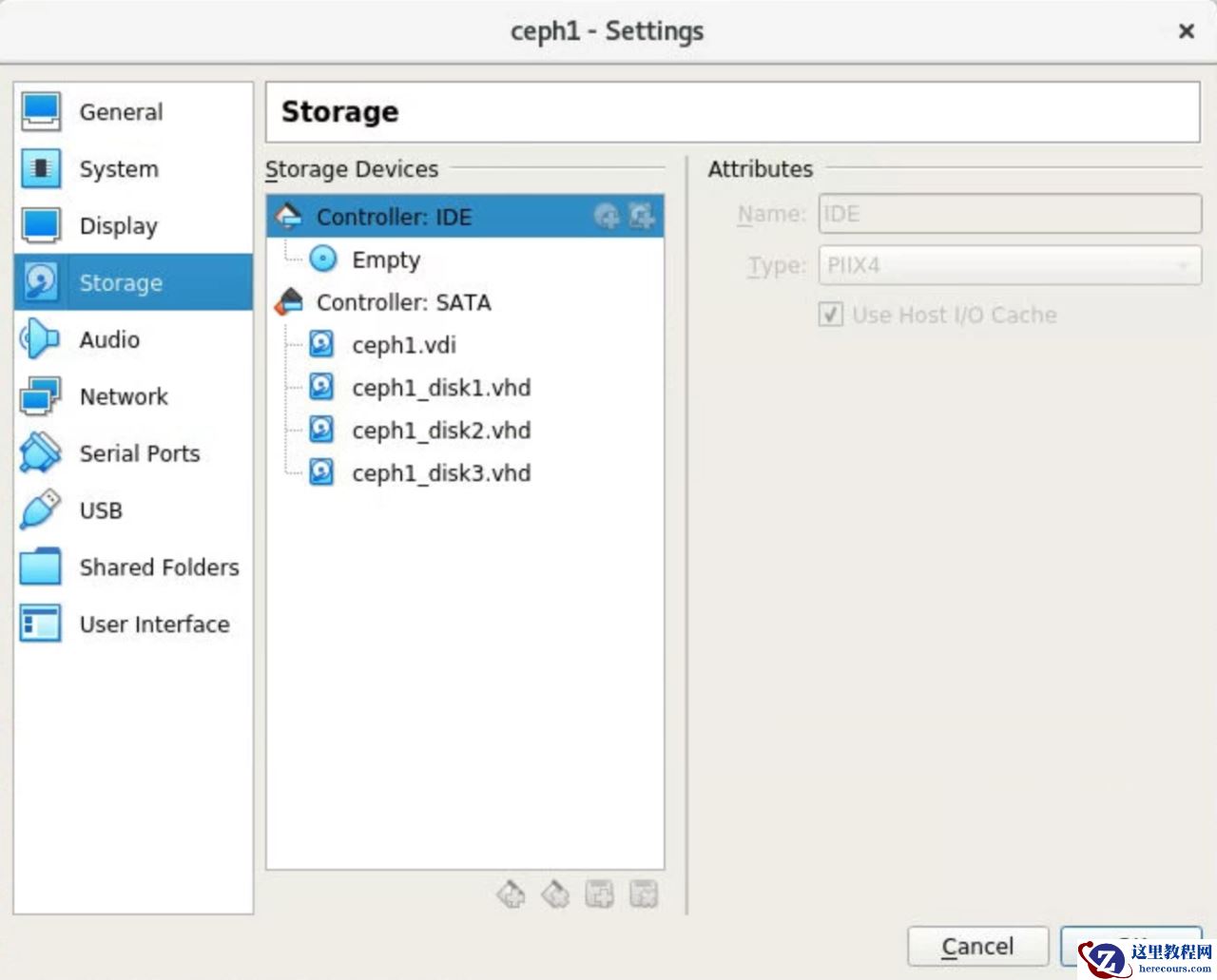Click the remove storage attachment icon
This screenshot has height=980, width=1217.
click(x=644, y=894)
